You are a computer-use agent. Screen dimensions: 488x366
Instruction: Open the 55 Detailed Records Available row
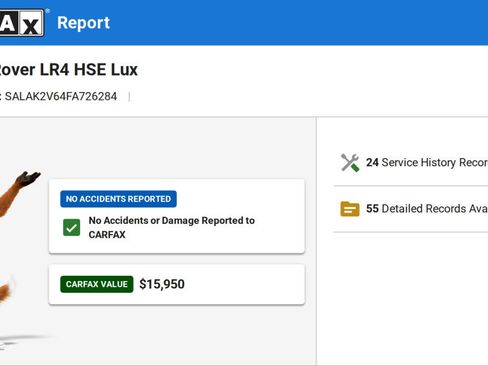click(411, 209)
